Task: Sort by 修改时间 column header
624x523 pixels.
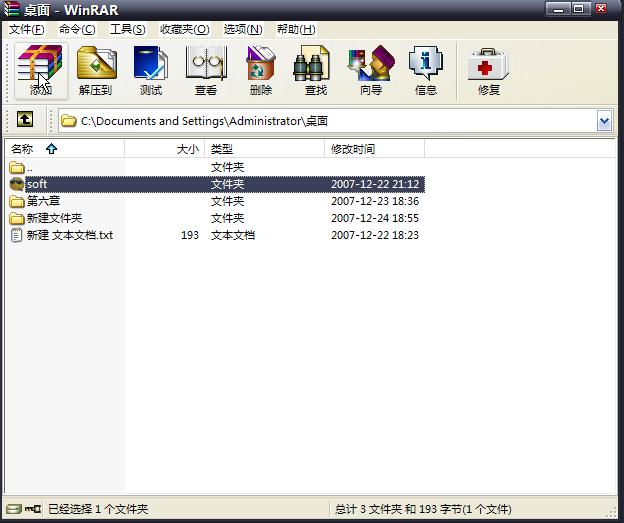Action: [x=374, y=149]
